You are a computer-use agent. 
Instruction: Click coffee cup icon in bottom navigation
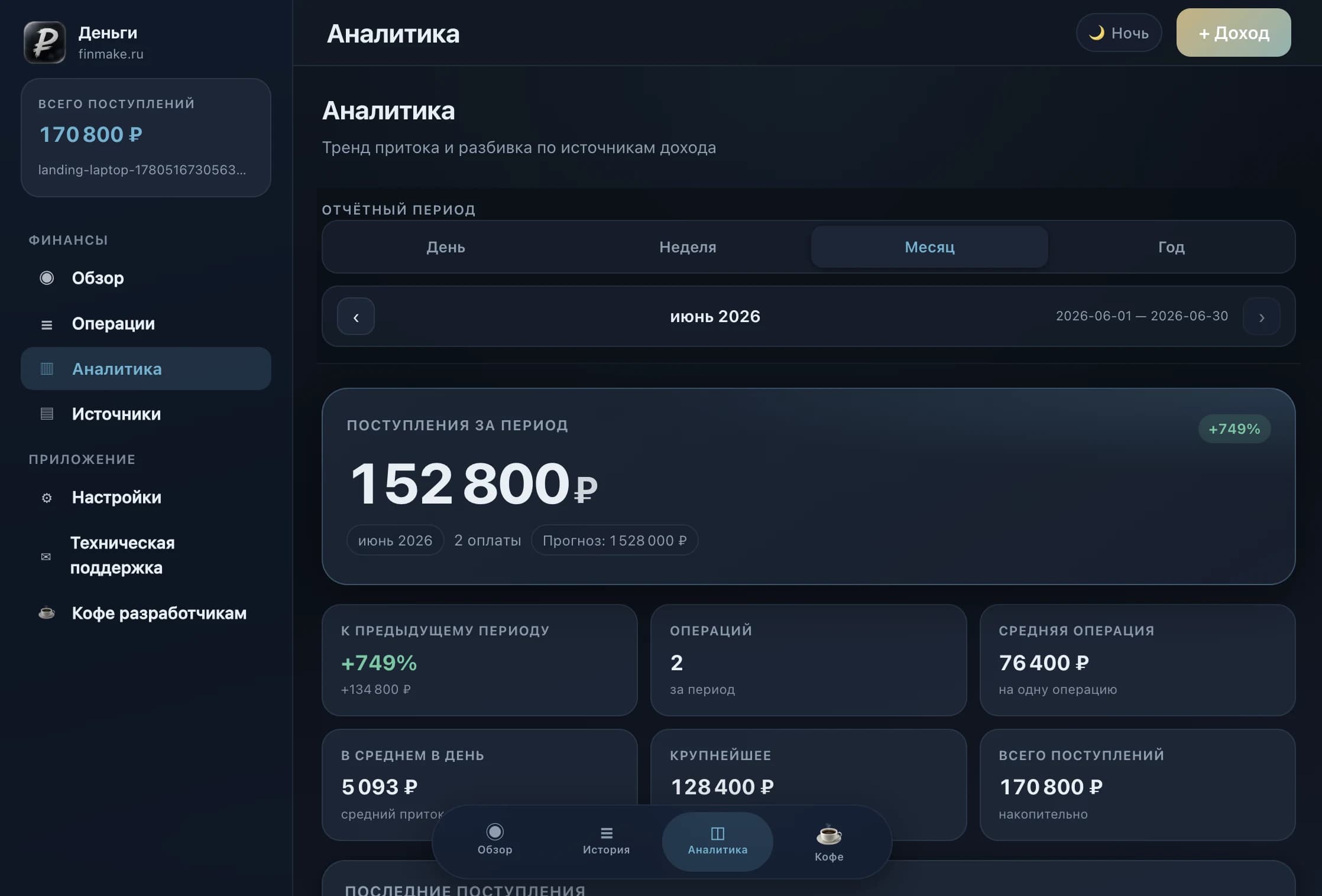pos(829,835)
